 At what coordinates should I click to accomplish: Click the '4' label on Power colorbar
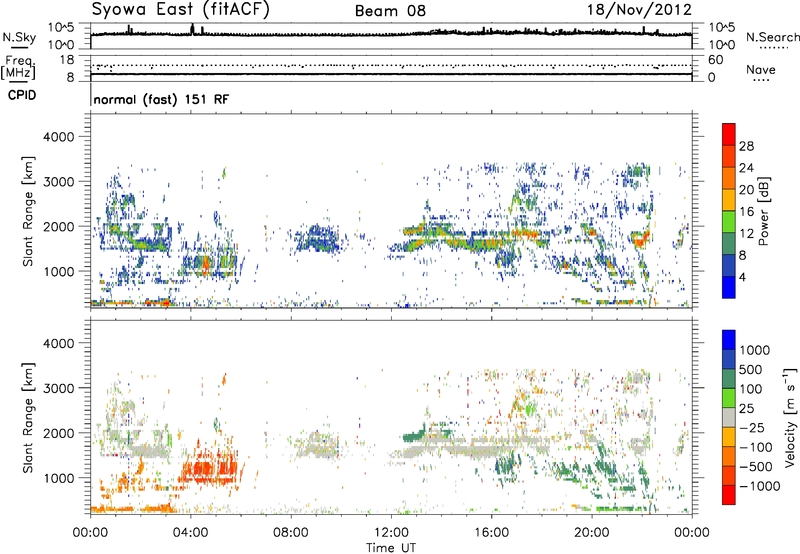coord(742,277)
